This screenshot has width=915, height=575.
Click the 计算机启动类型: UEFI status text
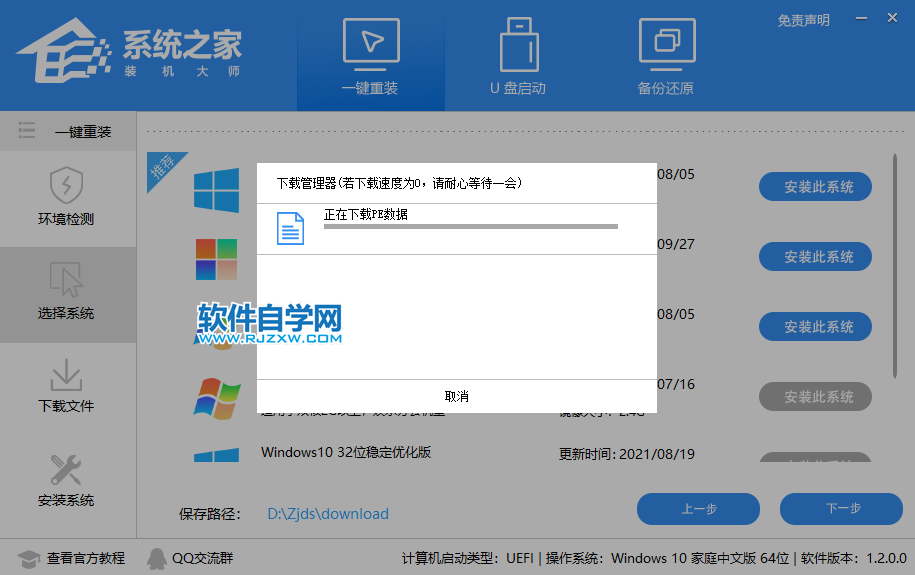point(467,559)
